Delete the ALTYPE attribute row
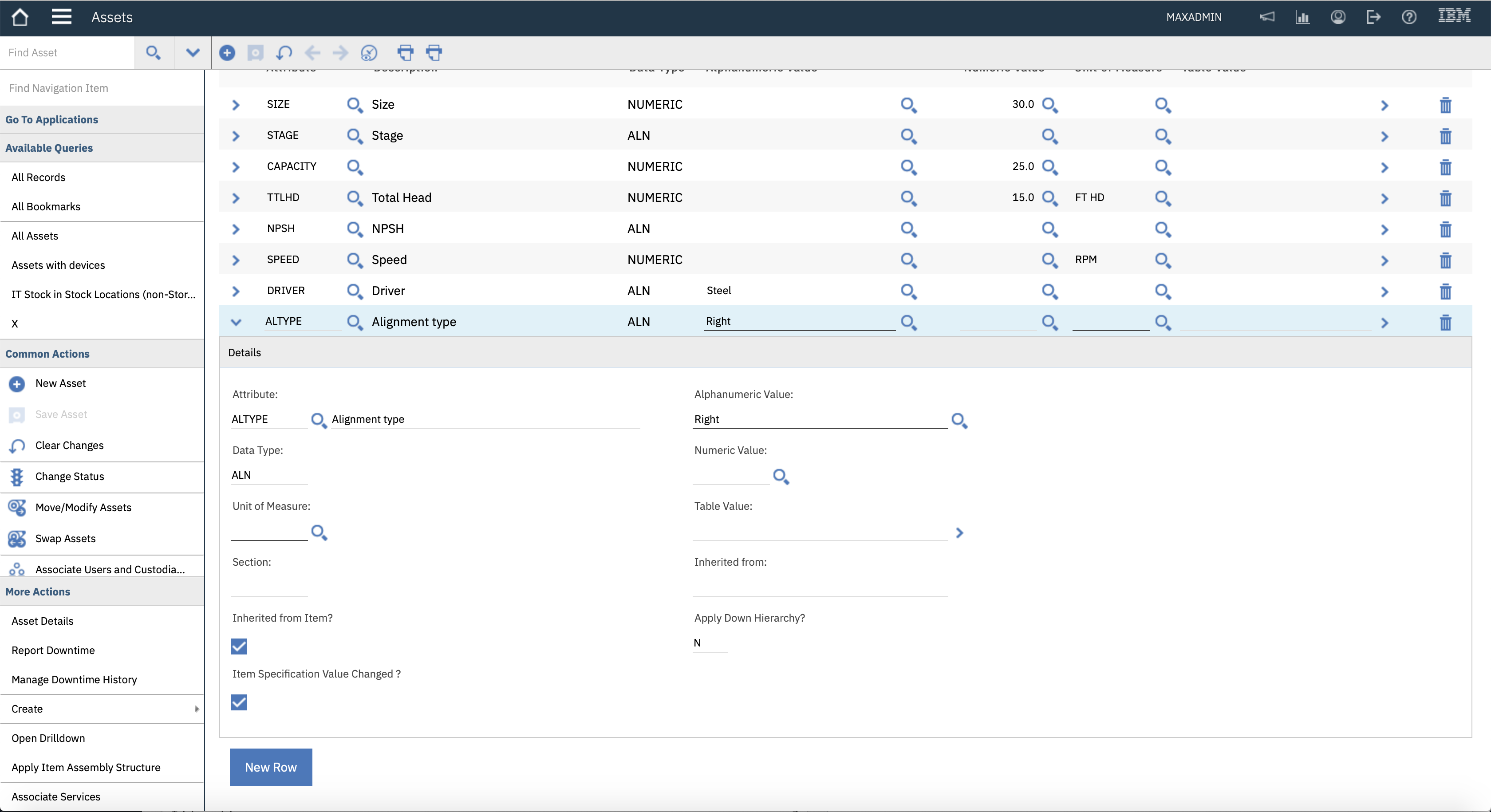The width and height of the screenshot is (1491, 812). click(x=1445, y=323)
